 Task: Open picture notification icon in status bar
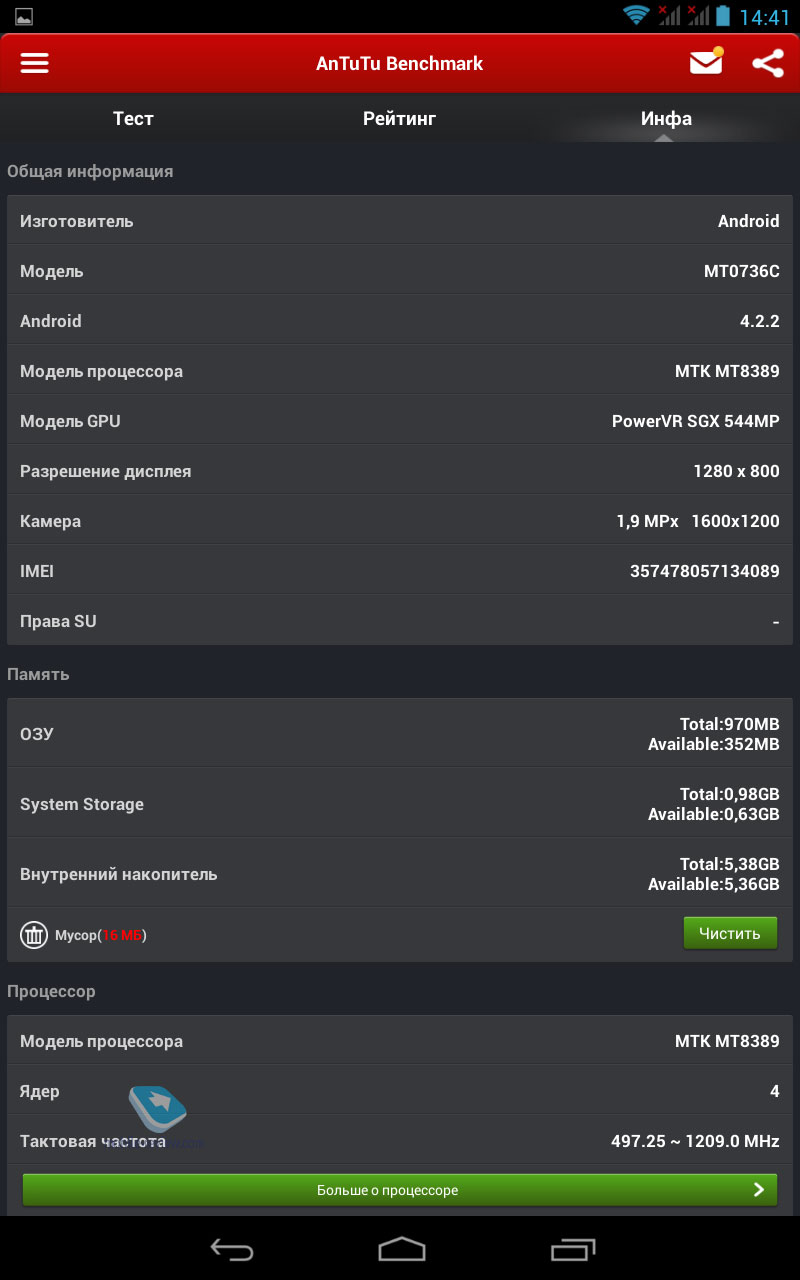(24, 17)
